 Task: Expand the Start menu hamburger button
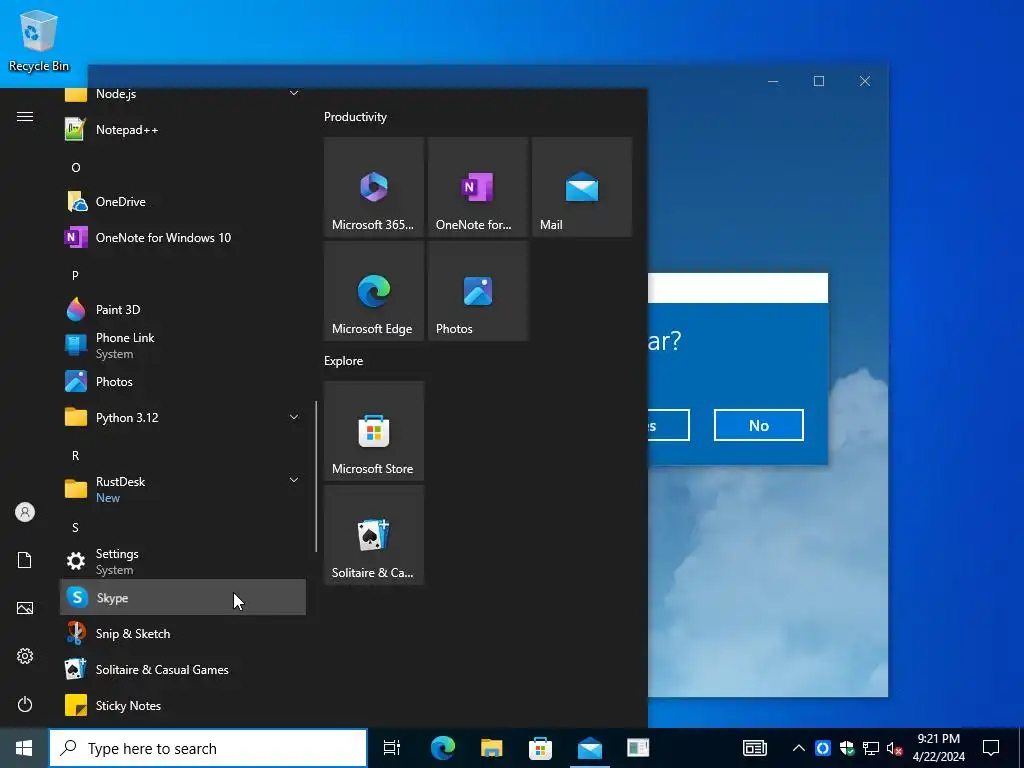[25, 117]
